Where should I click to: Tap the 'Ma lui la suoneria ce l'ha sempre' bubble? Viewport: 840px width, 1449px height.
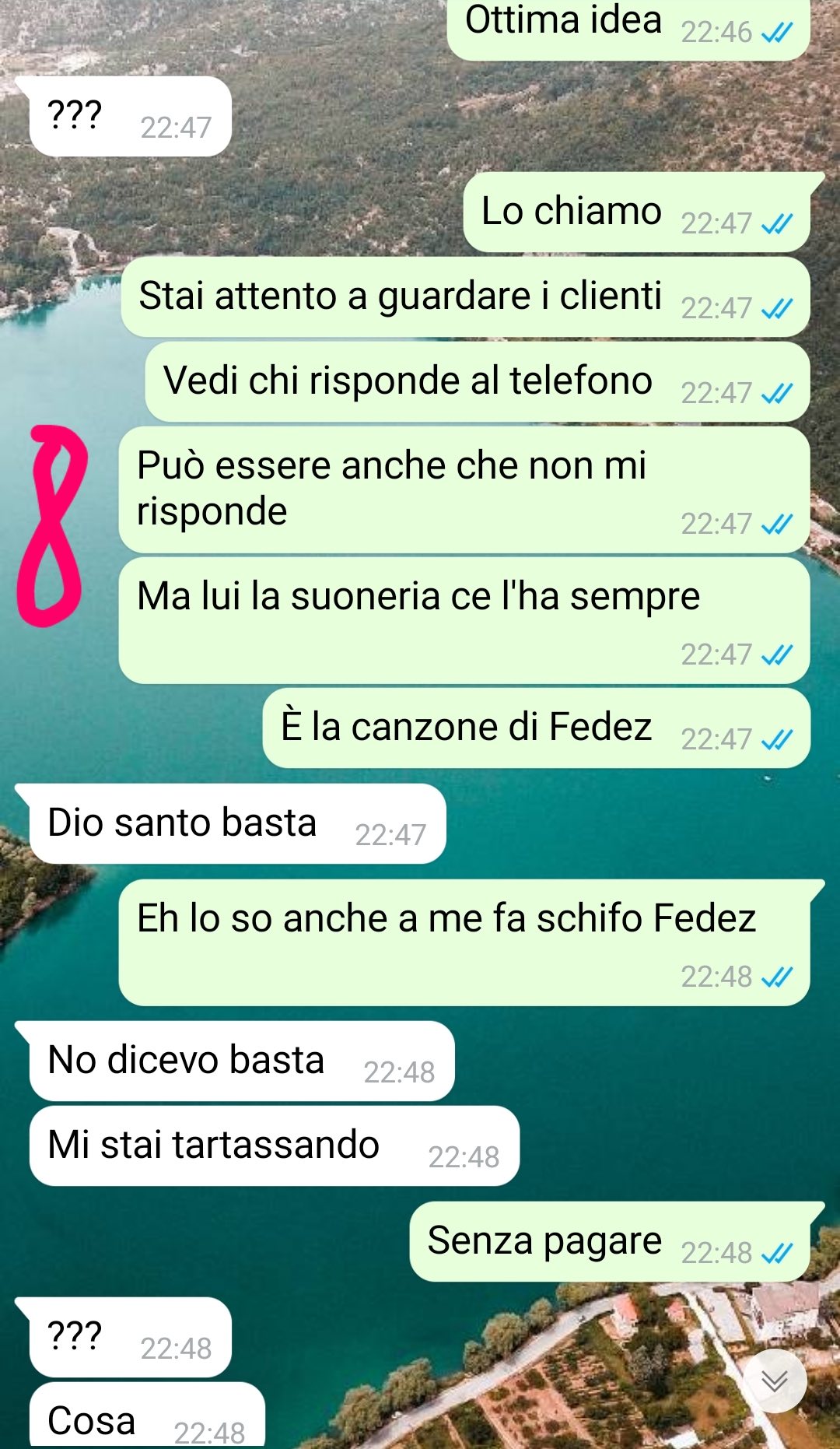coord(464,620)
